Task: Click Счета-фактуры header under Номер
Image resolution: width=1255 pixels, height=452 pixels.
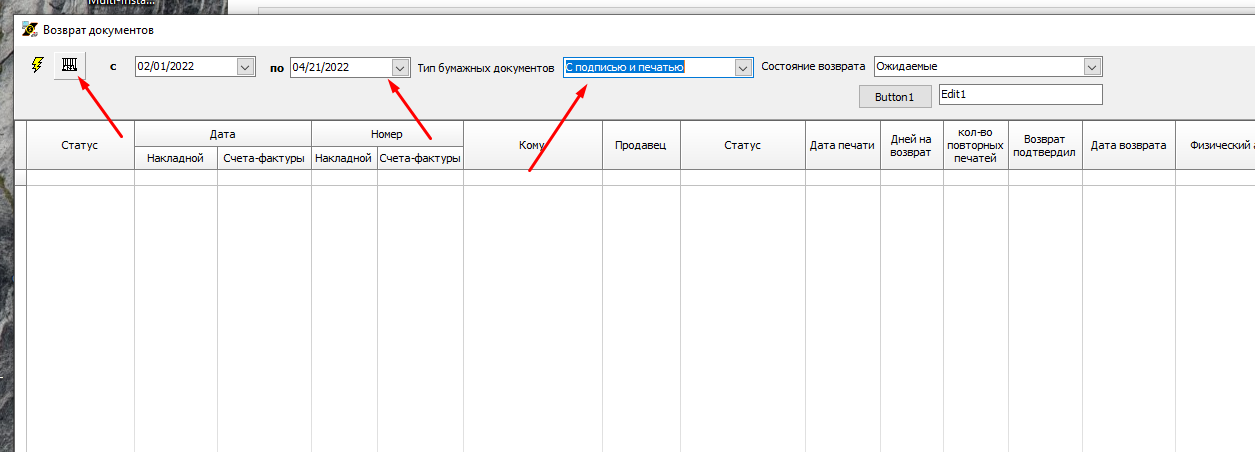Action: point(420,158)
